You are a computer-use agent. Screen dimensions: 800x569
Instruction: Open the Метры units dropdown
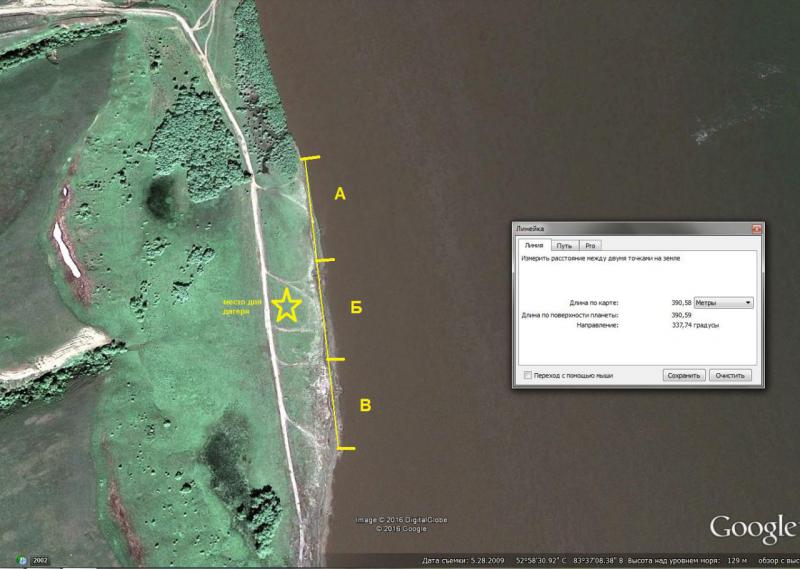pyautogui.click(x=723, y=302)
